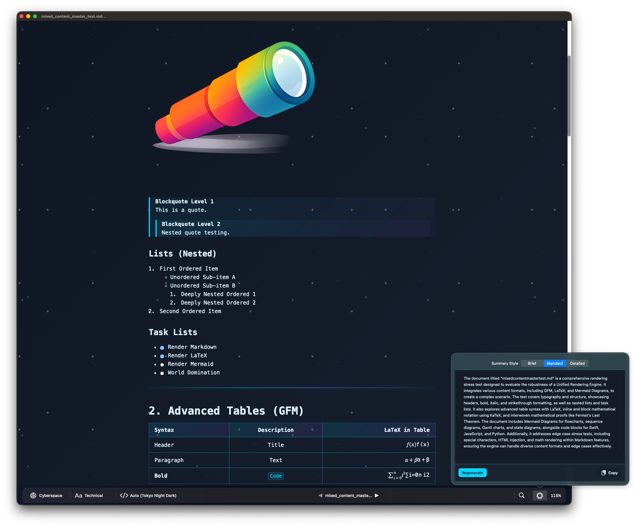This screenshot has height=527, width=640.
Task: Click Unordered Sub-item B
Action: [202, 286]
